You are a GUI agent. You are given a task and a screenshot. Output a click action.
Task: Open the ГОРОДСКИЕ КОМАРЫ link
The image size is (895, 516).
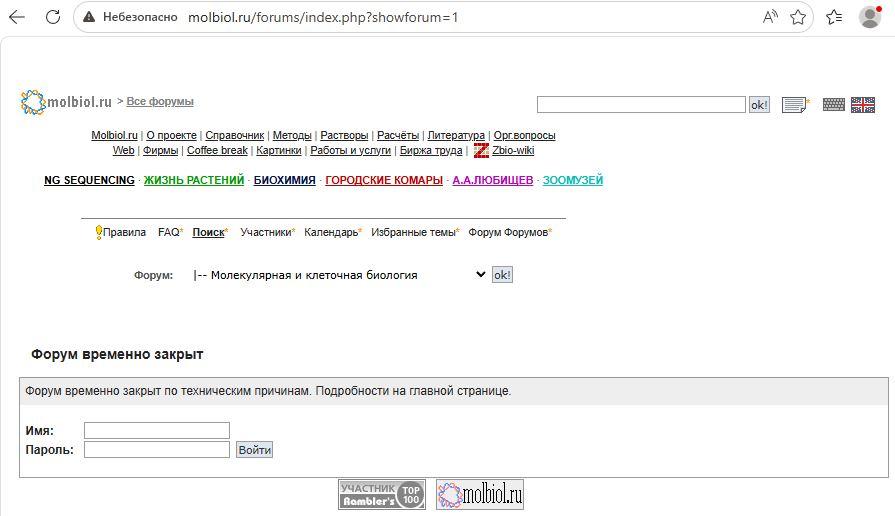pos(383,181)
